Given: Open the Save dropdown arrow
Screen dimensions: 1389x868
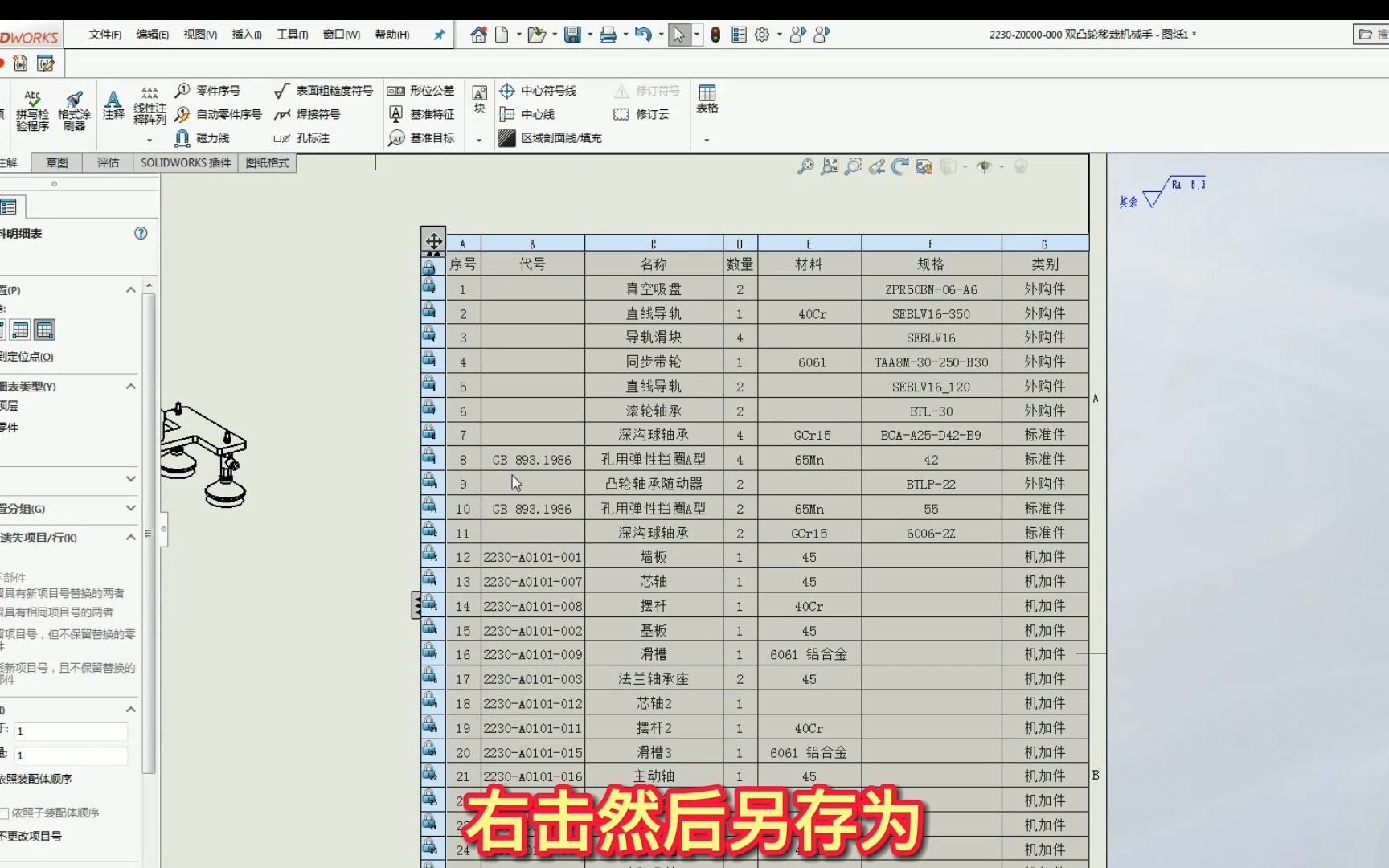Looking at the screenshot, I should point(590,35).
